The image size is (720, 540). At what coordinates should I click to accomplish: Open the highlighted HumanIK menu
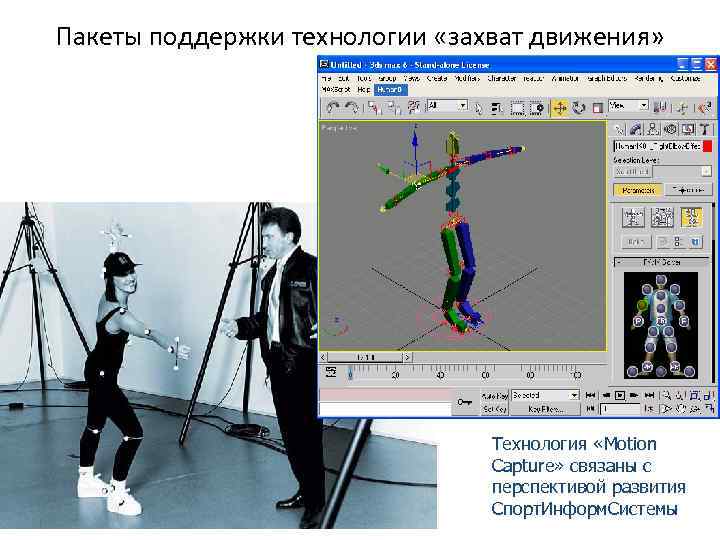390,90
